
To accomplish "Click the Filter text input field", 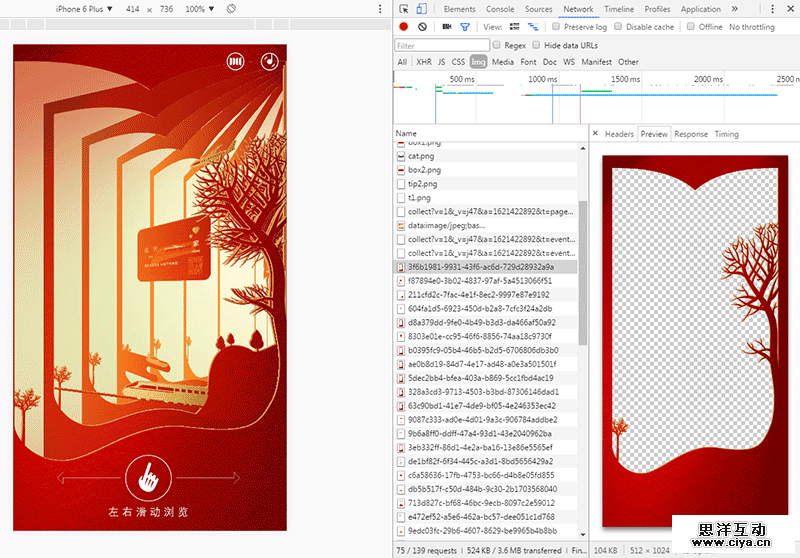I will point(441,45).
